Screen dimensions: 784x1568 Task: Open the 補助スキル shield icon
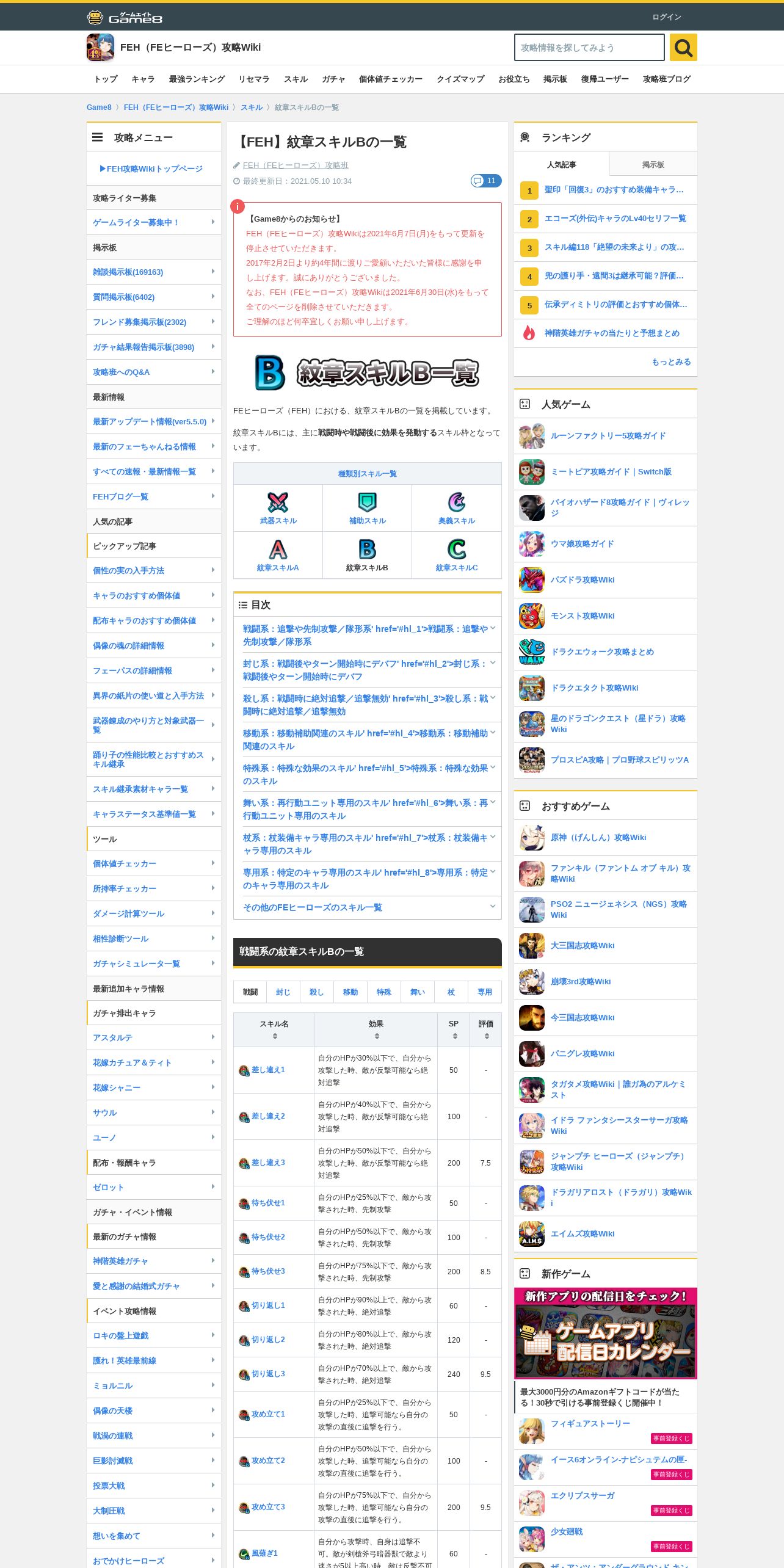367,503
